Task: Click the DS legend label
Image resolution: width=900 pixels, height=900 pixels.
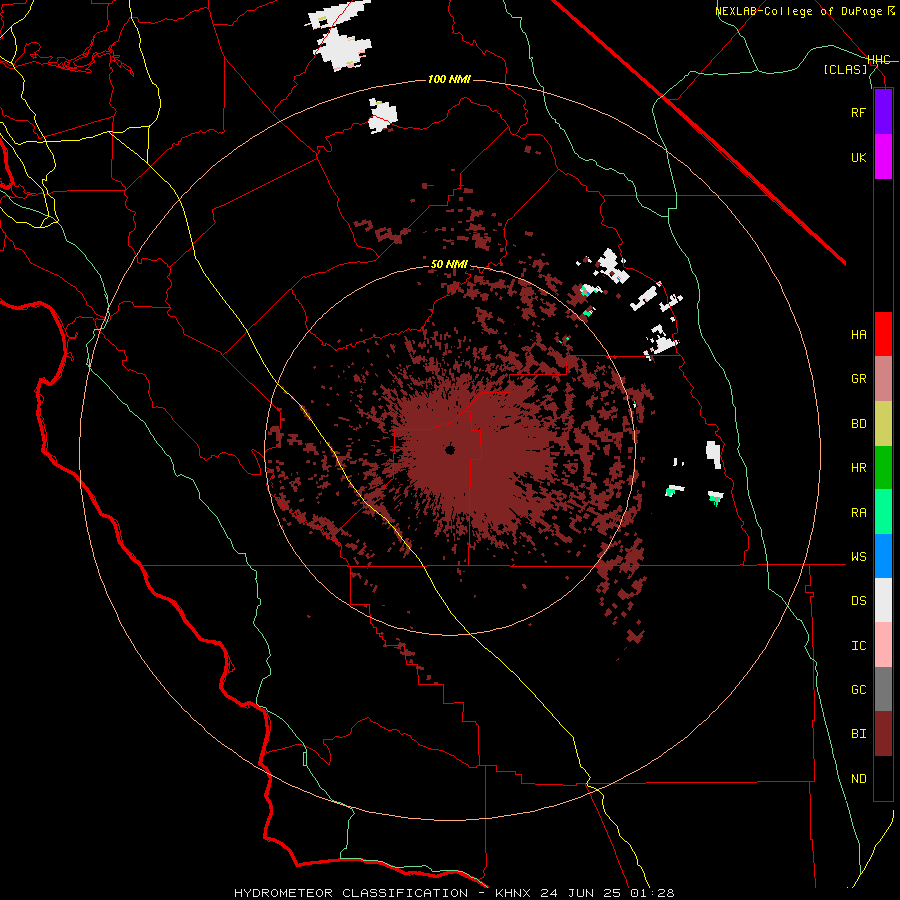Action: tap(858, 600)
